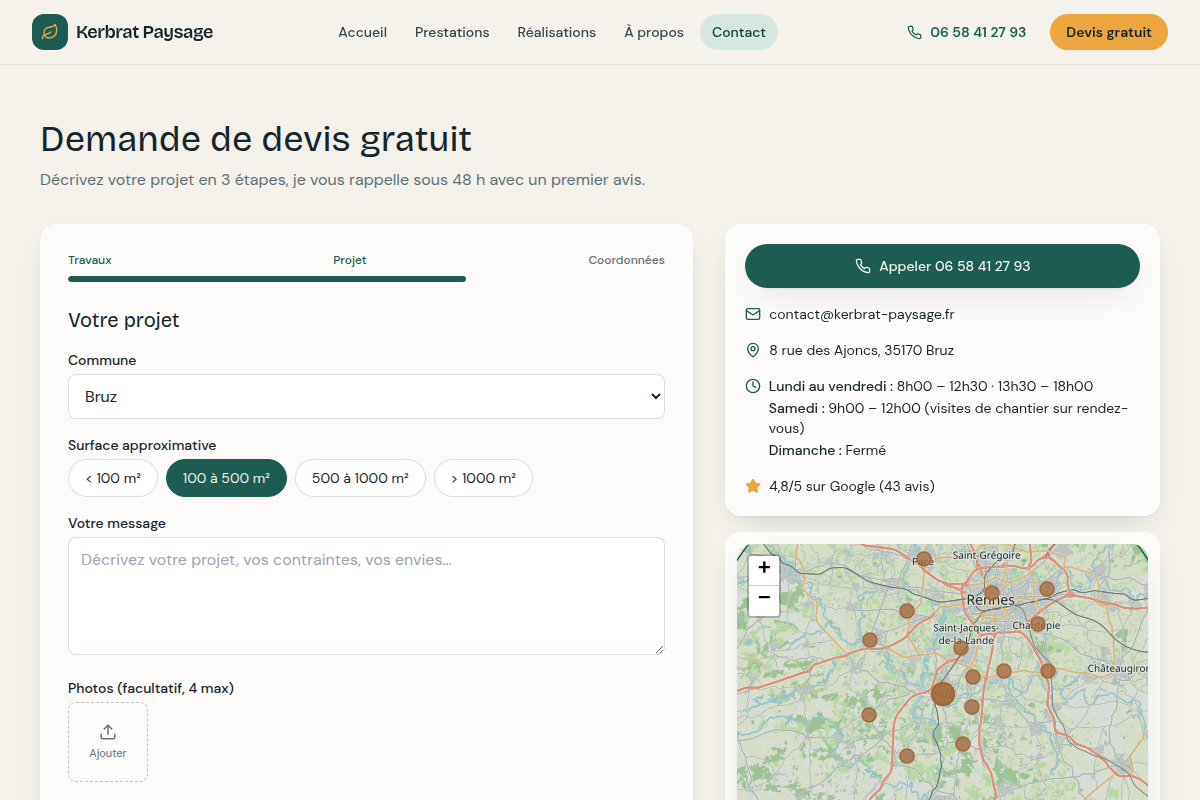
Task: Open the Réalisations menu item
Action: point(556,32)
